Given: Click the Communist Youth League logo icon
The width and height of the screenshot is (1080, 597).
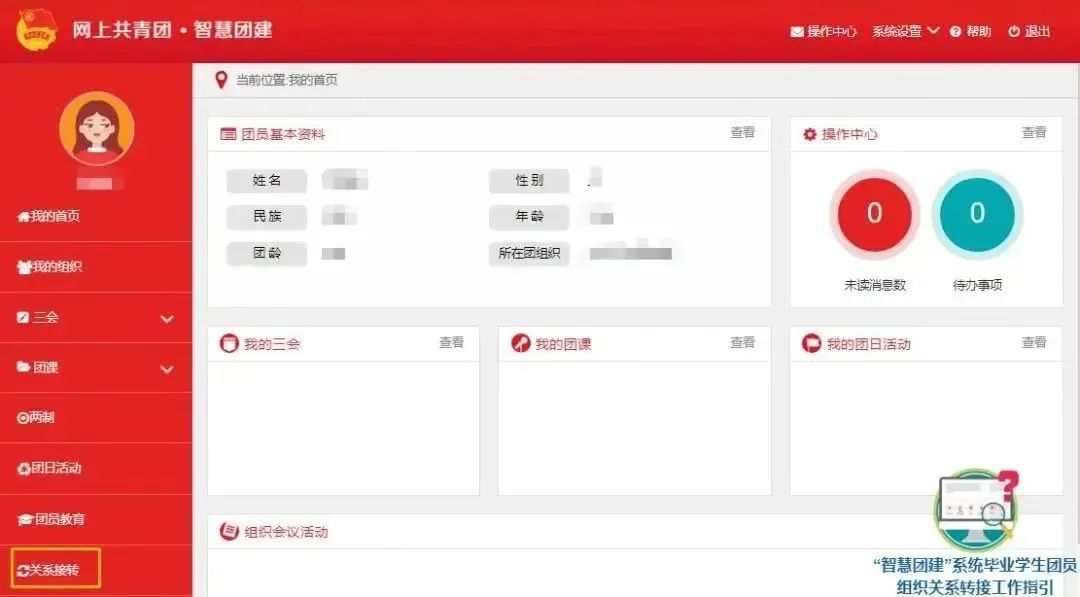Looking at the screenshot, I should pyautogui.click(x=37, y=31).
